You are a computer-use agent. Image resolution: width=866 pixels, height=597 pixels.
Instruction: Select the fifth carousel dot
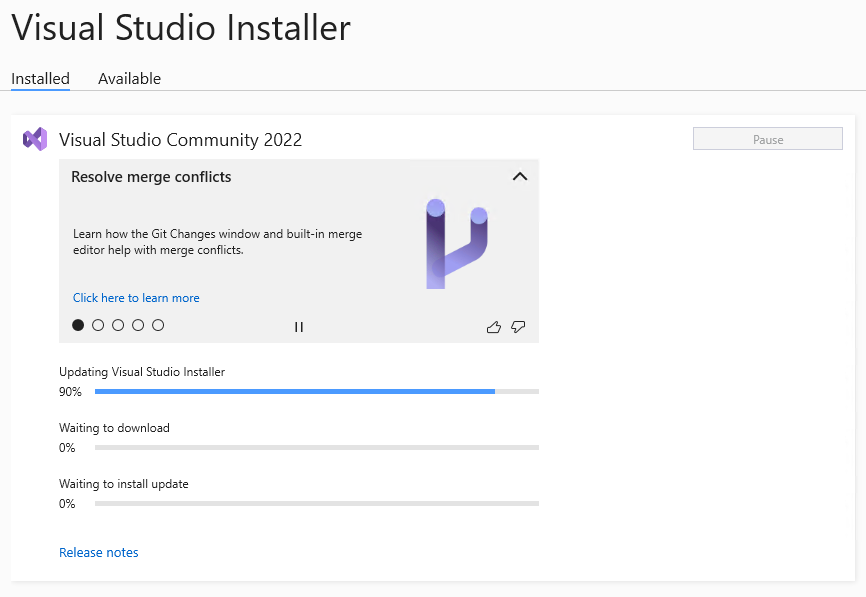coord(158,325)
